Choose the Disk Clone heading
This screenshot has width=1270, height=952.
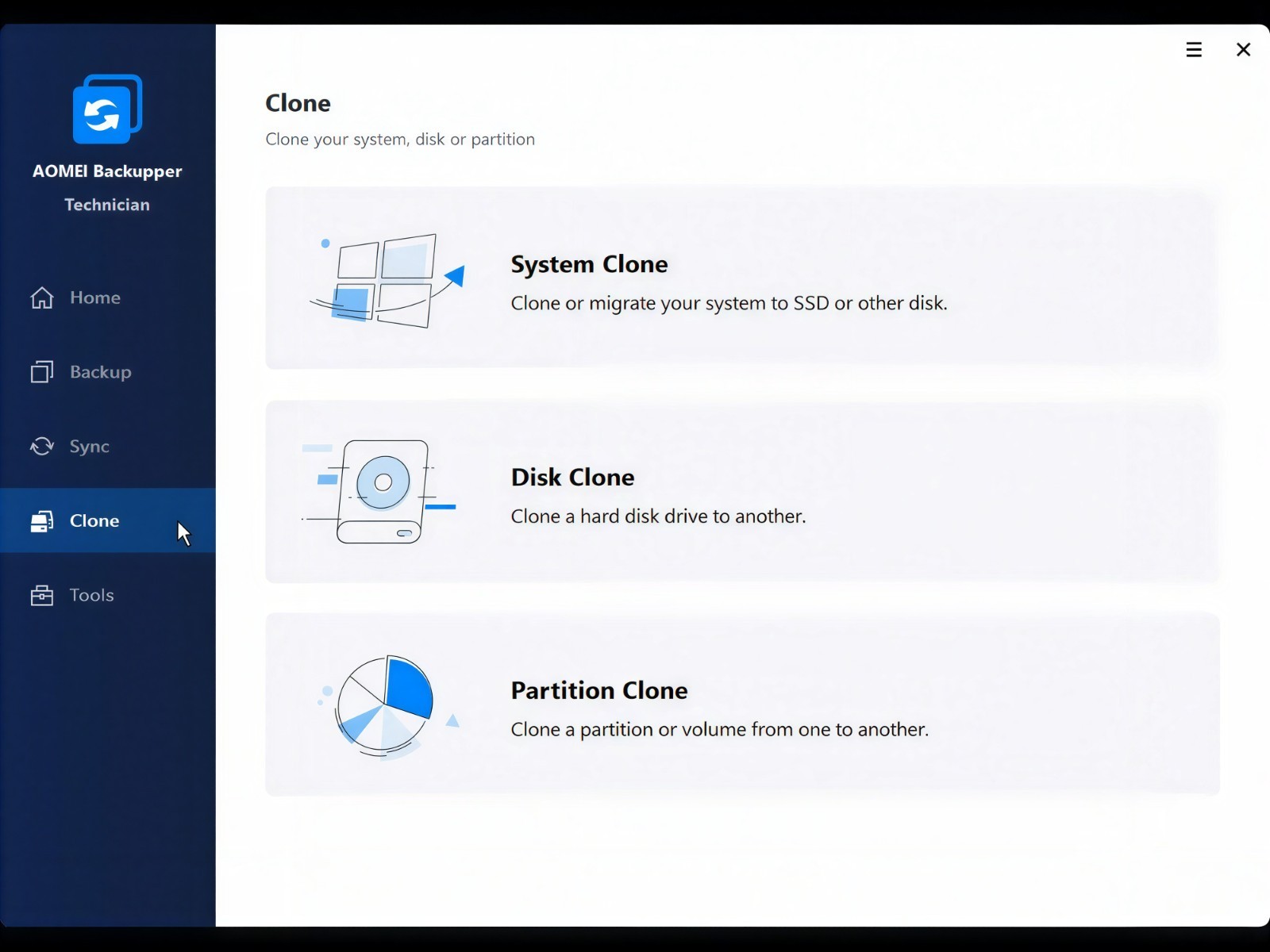(x=573, y=478)
